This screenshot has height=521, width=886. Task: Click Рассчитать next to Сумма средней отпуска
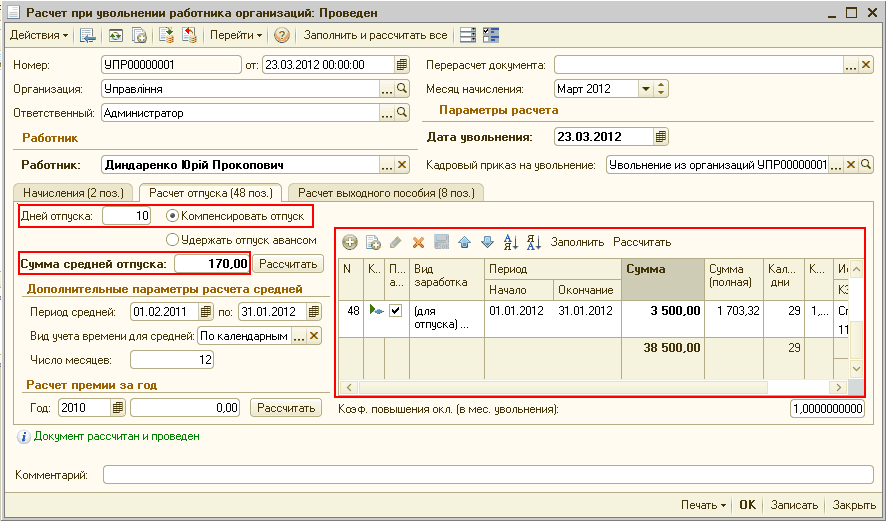[x=288, y=264]
